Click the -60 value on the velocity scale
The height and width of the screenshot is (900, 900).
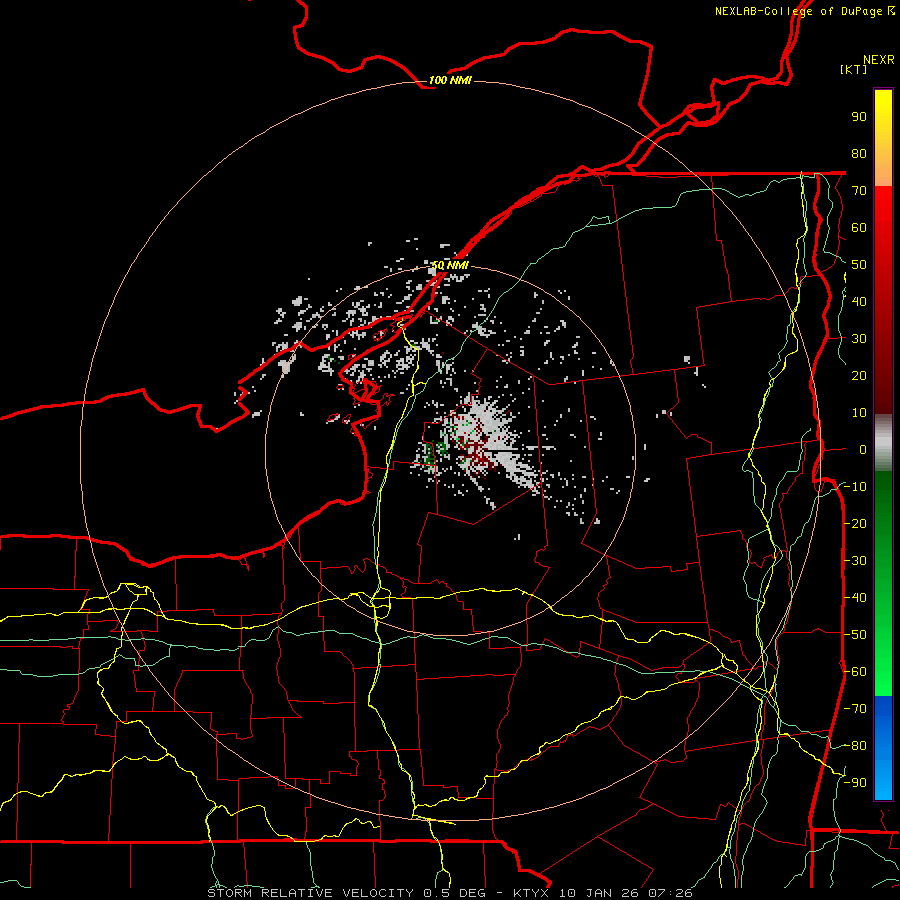855,672
